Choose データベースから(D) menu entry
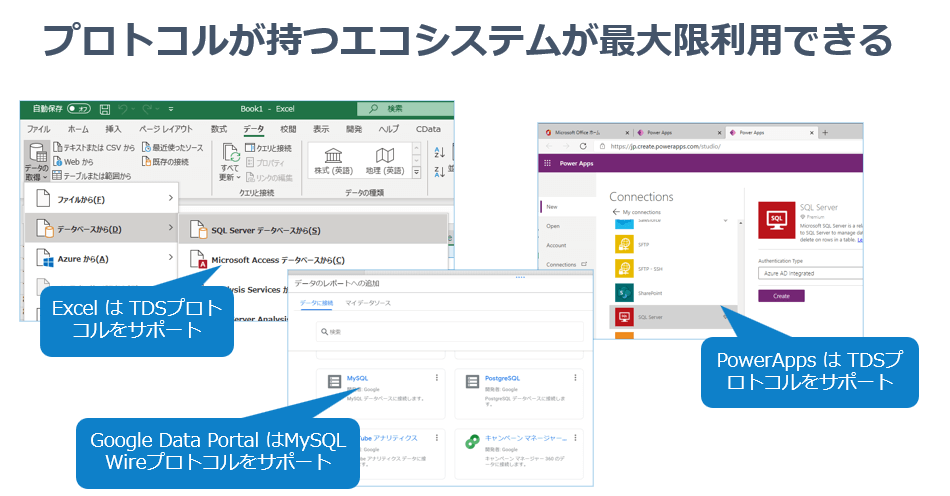Image resolution: width=950 pixels, height=496 pixels. [x=101, y=228]
